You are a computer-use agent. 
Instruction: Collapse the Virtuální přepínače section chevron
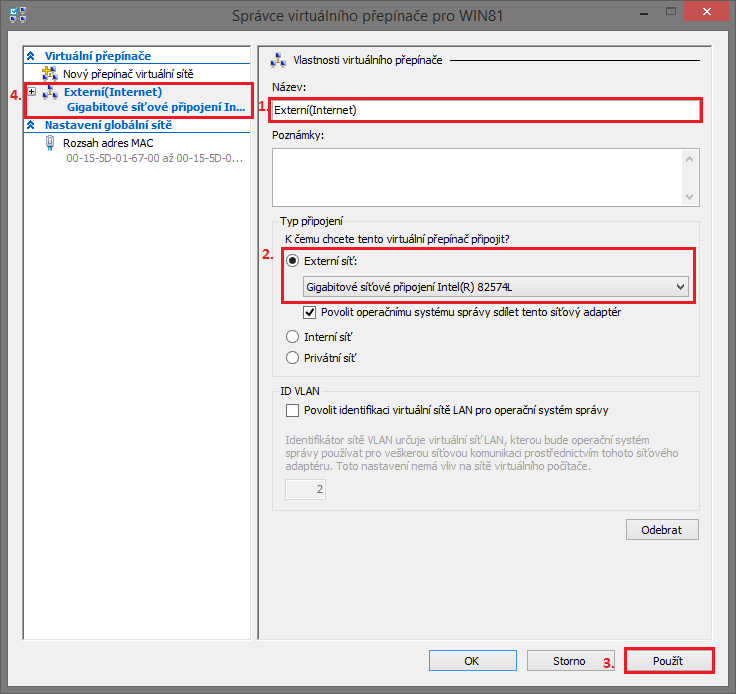pyautogui.click(x=31, y=56)
